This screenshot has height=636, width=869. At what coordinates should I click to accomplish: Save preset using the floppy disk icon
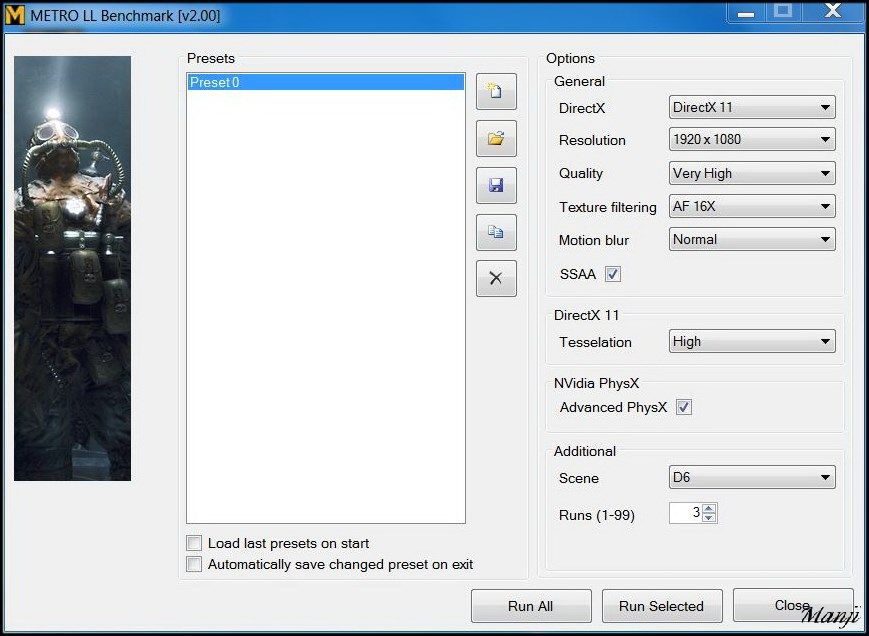496,185
